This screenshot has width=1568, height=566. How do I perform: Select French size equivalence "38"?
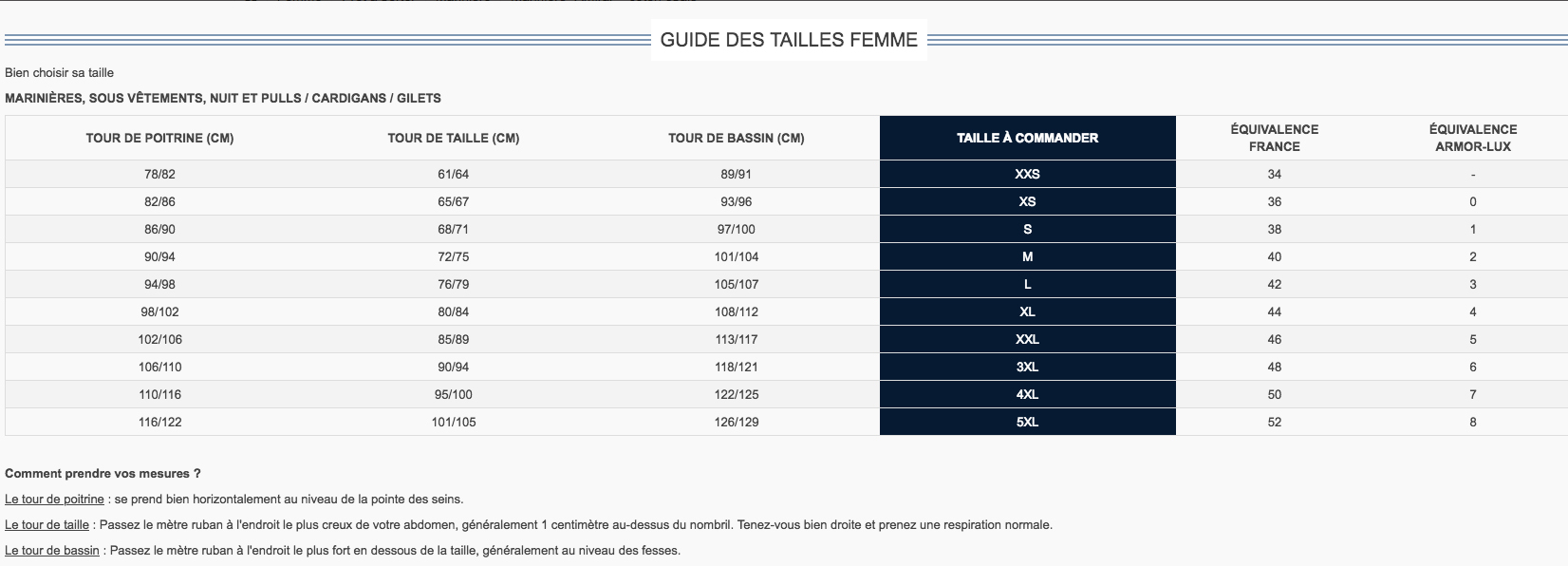pos(1275,229)
